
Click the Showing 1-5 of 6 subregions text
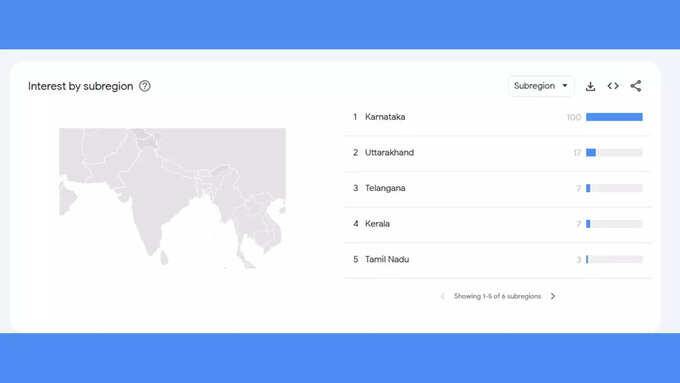(x=497, y=296)
